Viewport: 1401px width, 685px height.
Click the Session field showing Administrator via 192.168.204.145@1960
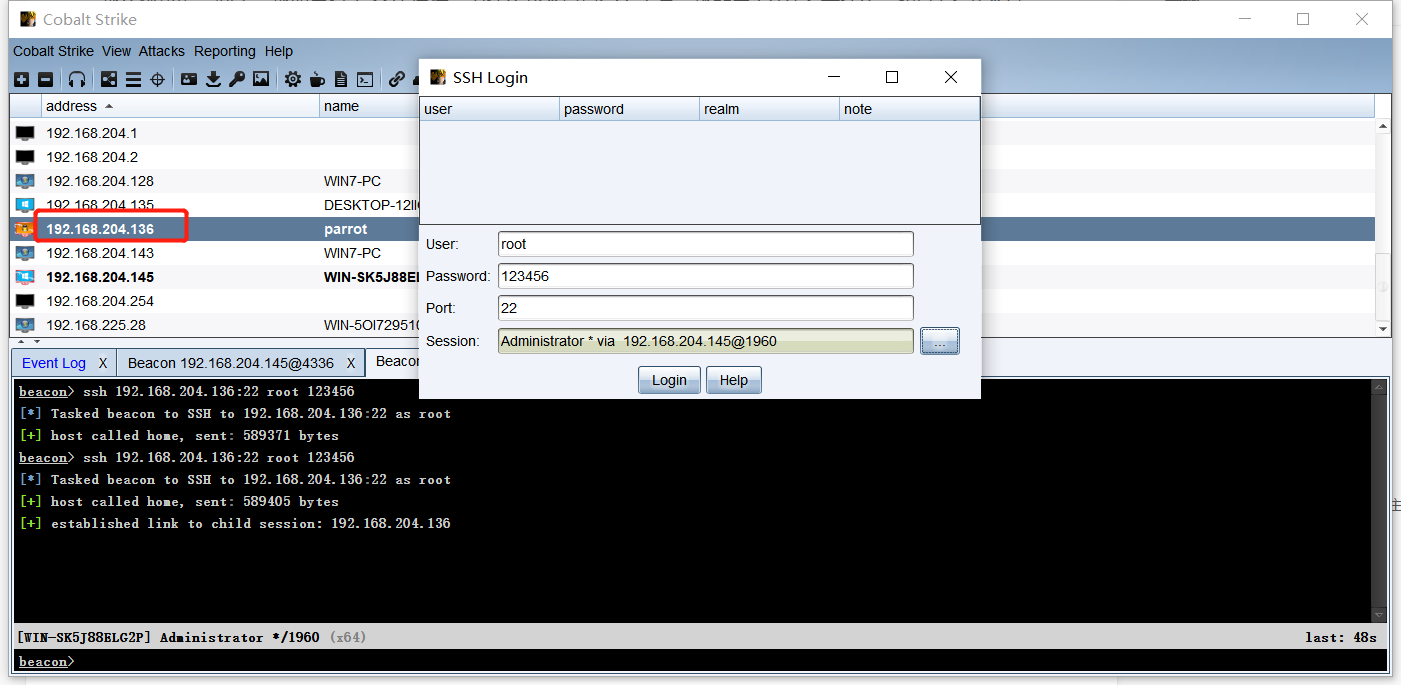[x=706, y=341]
